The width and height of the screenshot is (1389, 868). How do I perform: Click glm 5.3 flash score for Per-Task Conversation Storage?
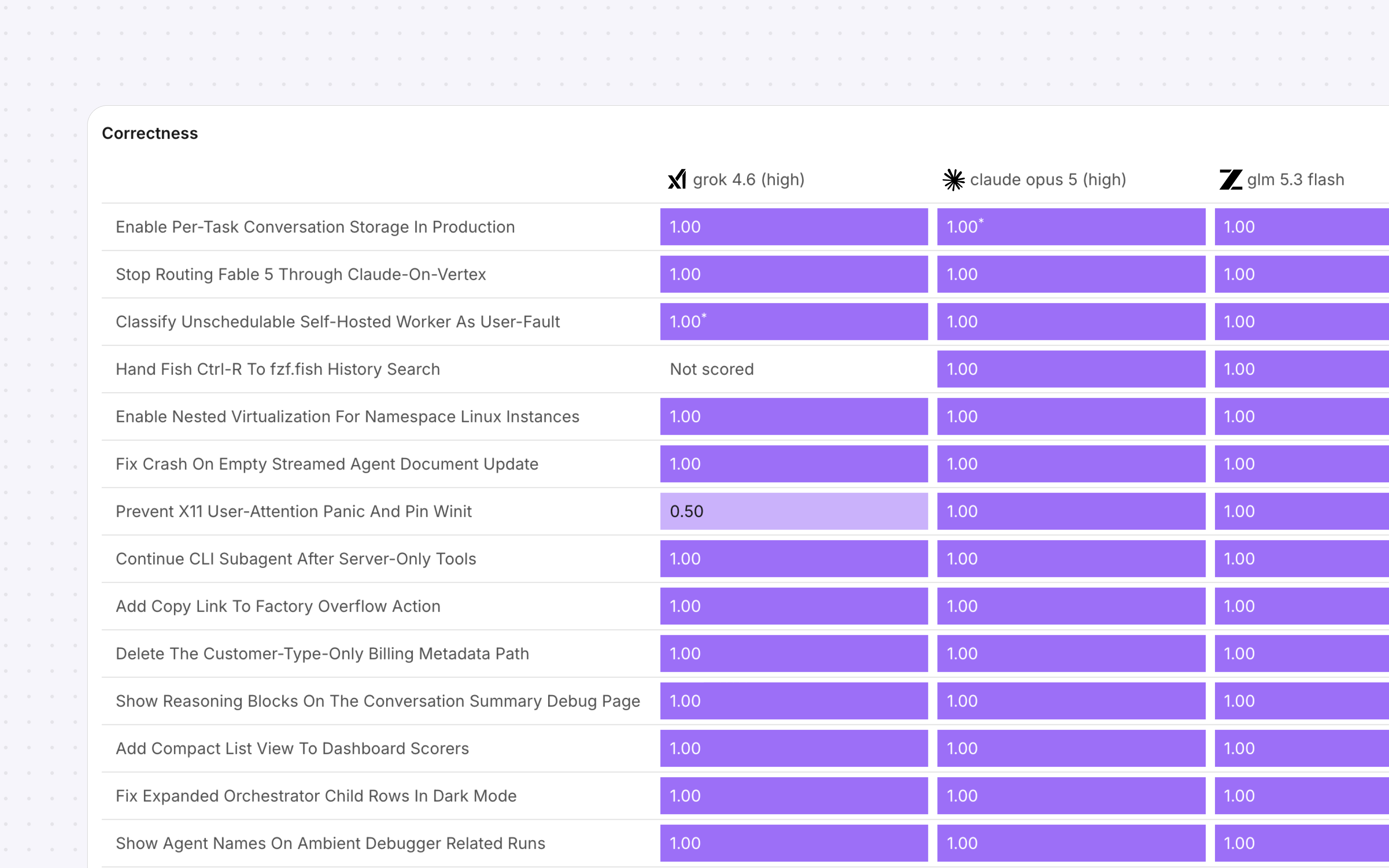tap(1302, 227)
